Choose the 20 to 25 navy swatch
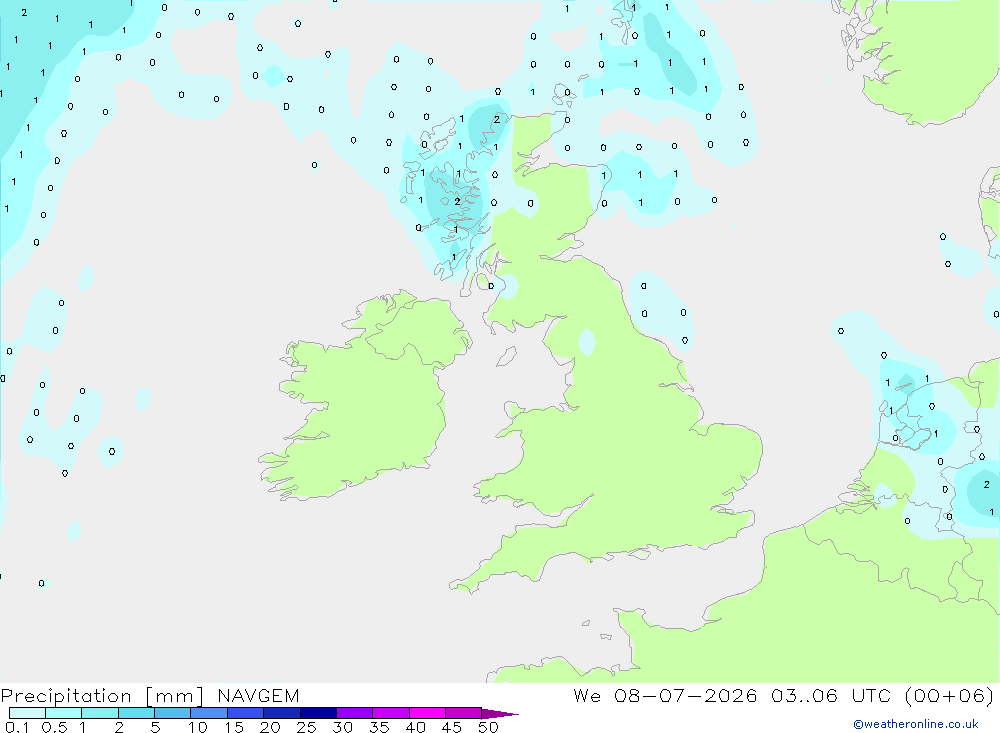The width and height of the screenshot is (1000, 733). coord(282,713)
